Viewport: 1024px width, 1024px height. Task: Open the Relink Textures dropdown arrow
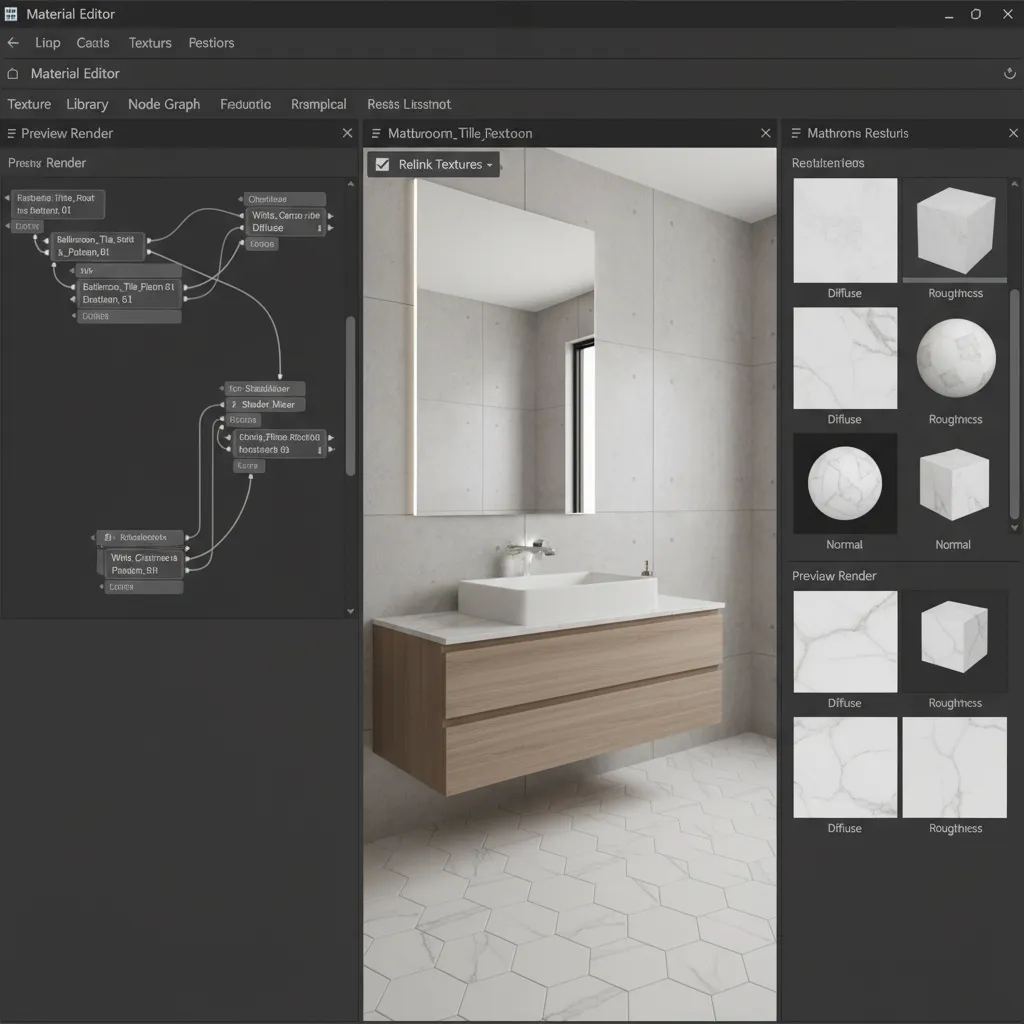tap(491, 165)
